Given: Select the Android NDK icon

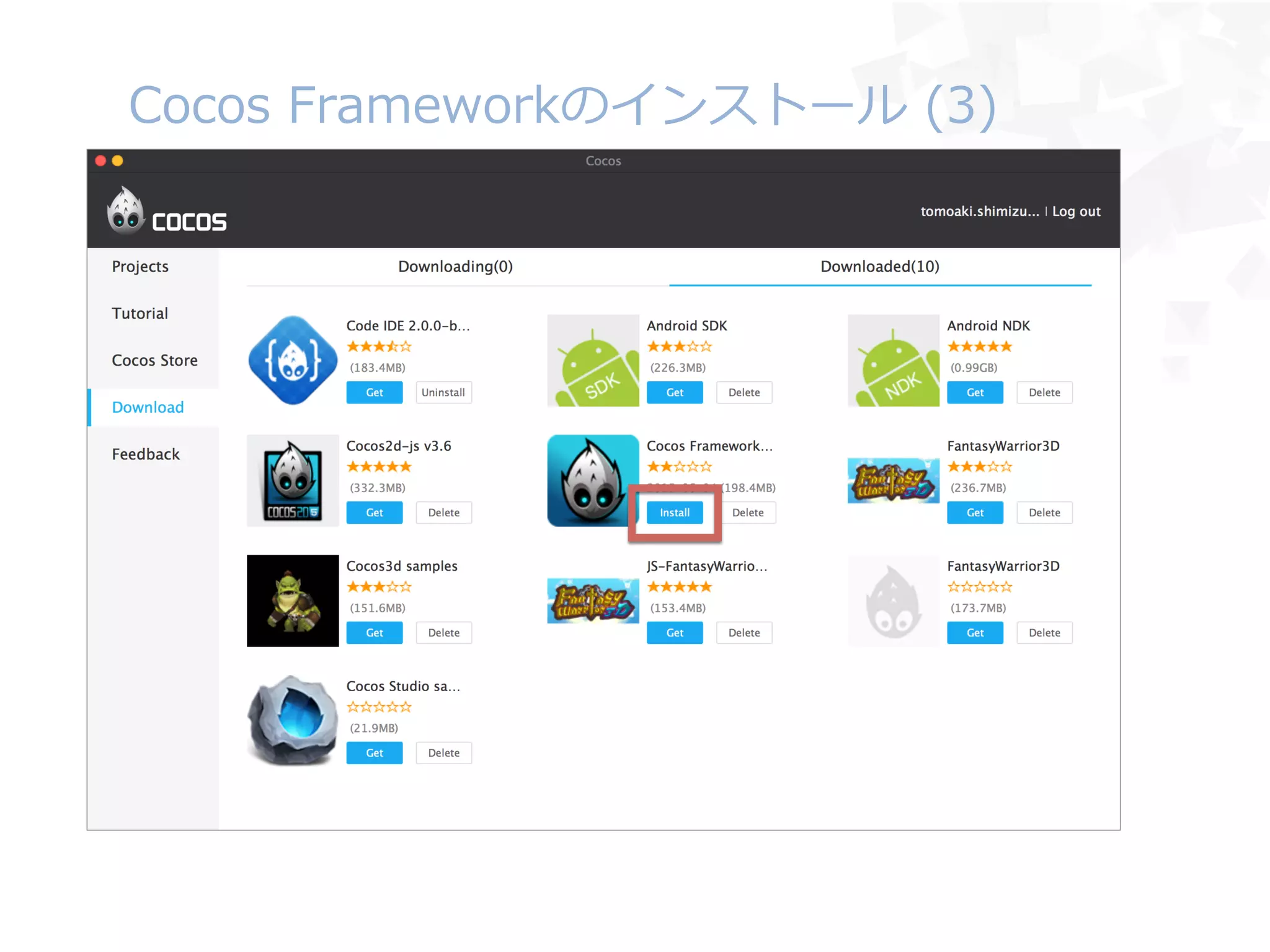Looking at the screenshot, I should point(894,360).
